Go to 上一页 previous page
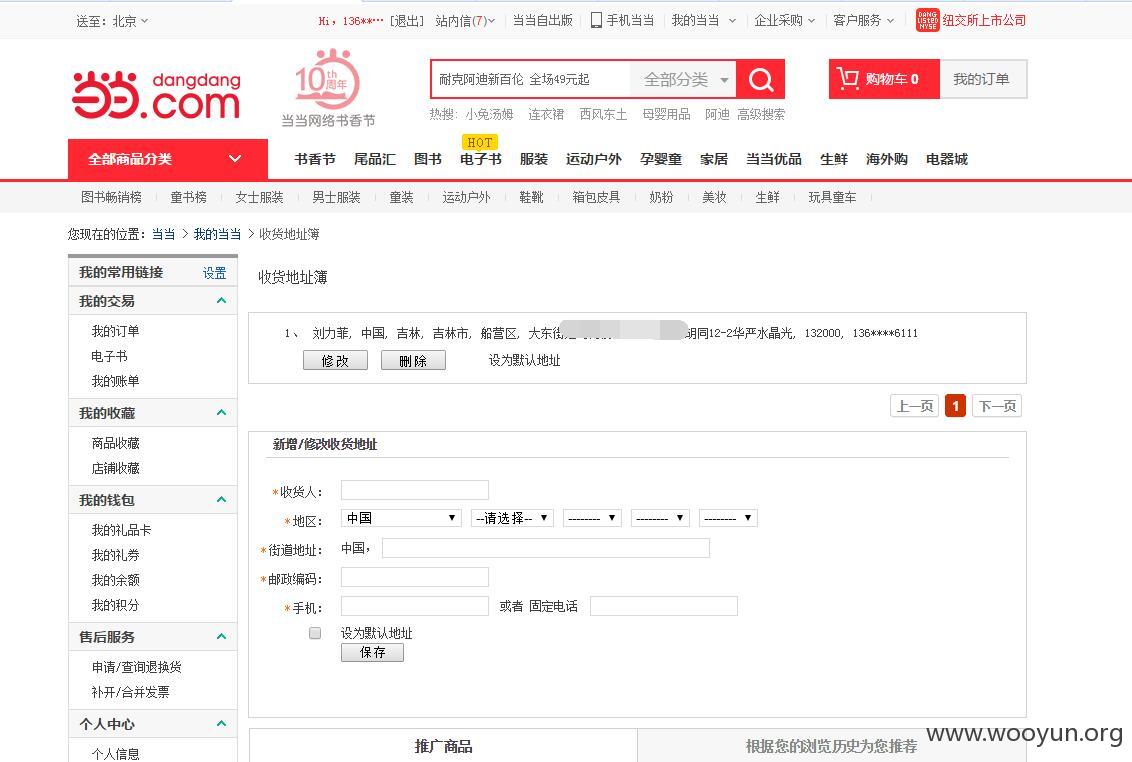This screenshot has height=762, width=1132. point(915,406)
